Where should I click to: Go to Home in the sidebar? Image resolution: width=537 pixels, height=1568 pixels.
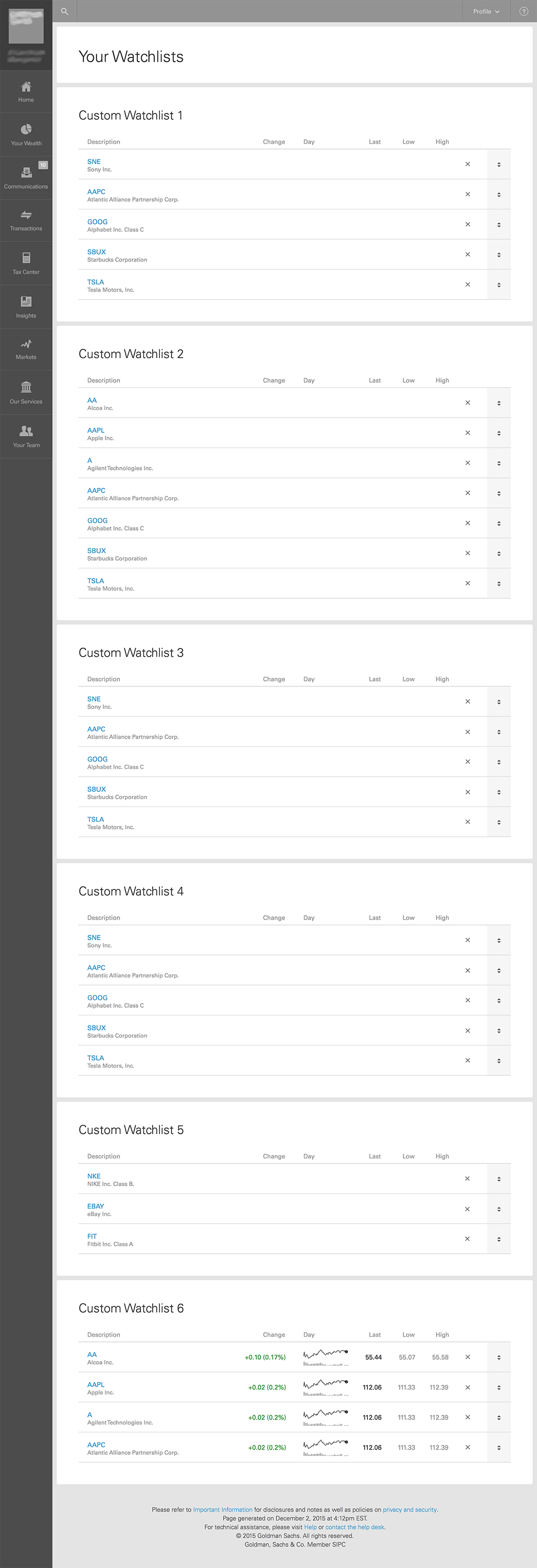point(26,91)
